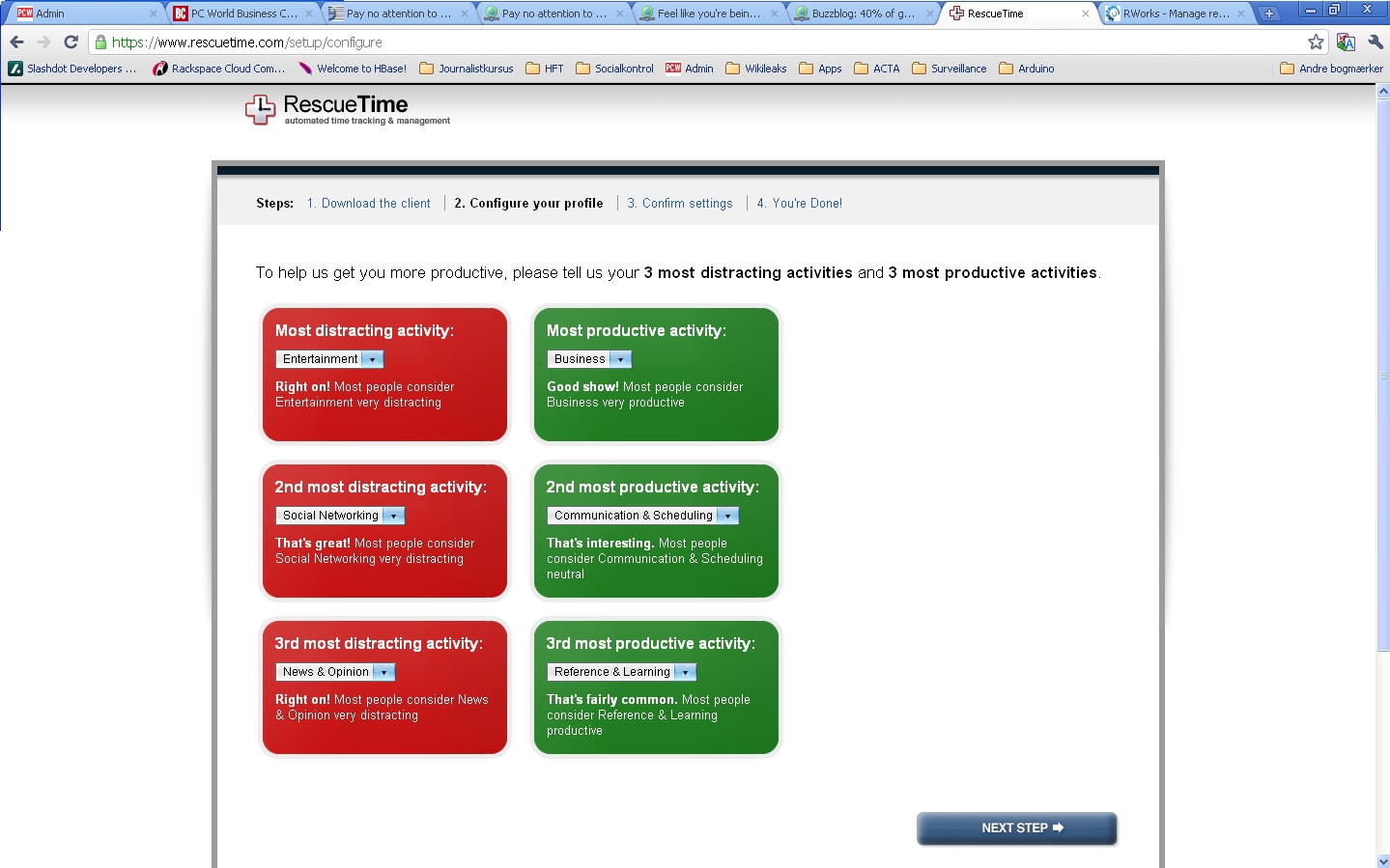Open the Wikileaks bookmark folder
Image resolution: width=1390 pixels, height=868 pixels.
tap(756, 69)
